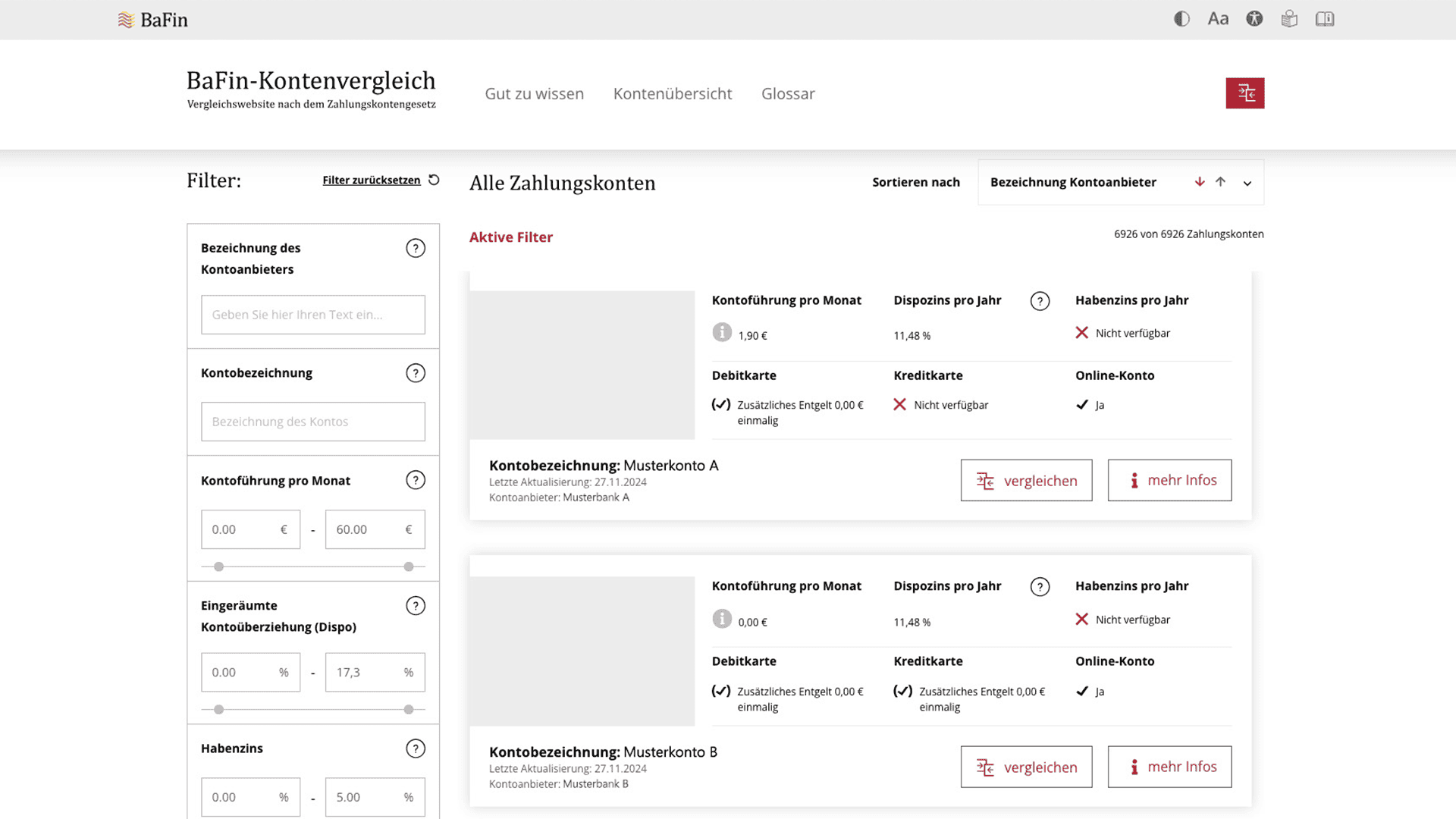Click Dispo maximum 17,3 % field

point(375,673)
